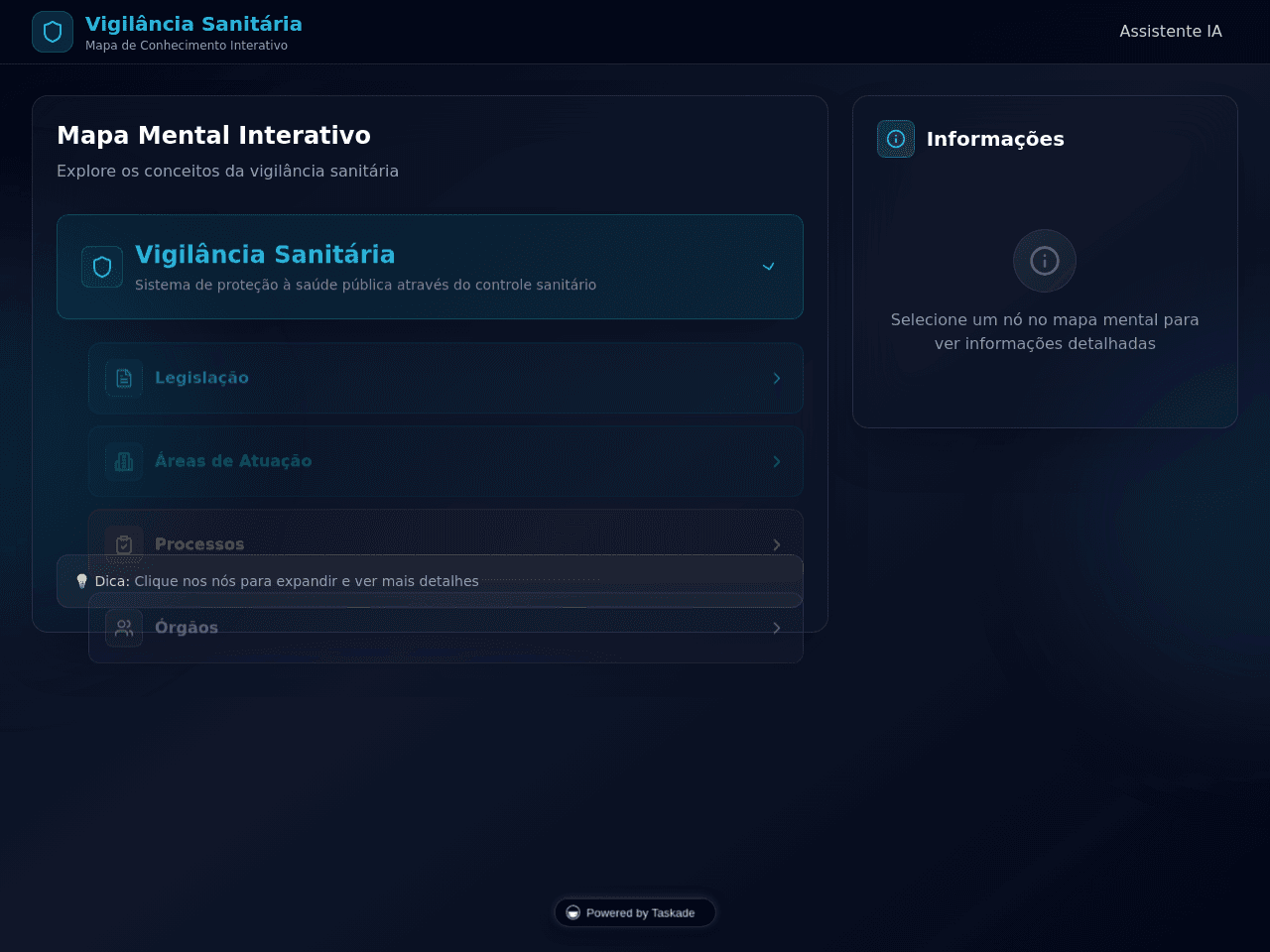1270x952 pixels.
Task: Collapse the Vigilância Sanitária root node chevron
Action: (x=768, y=267)
